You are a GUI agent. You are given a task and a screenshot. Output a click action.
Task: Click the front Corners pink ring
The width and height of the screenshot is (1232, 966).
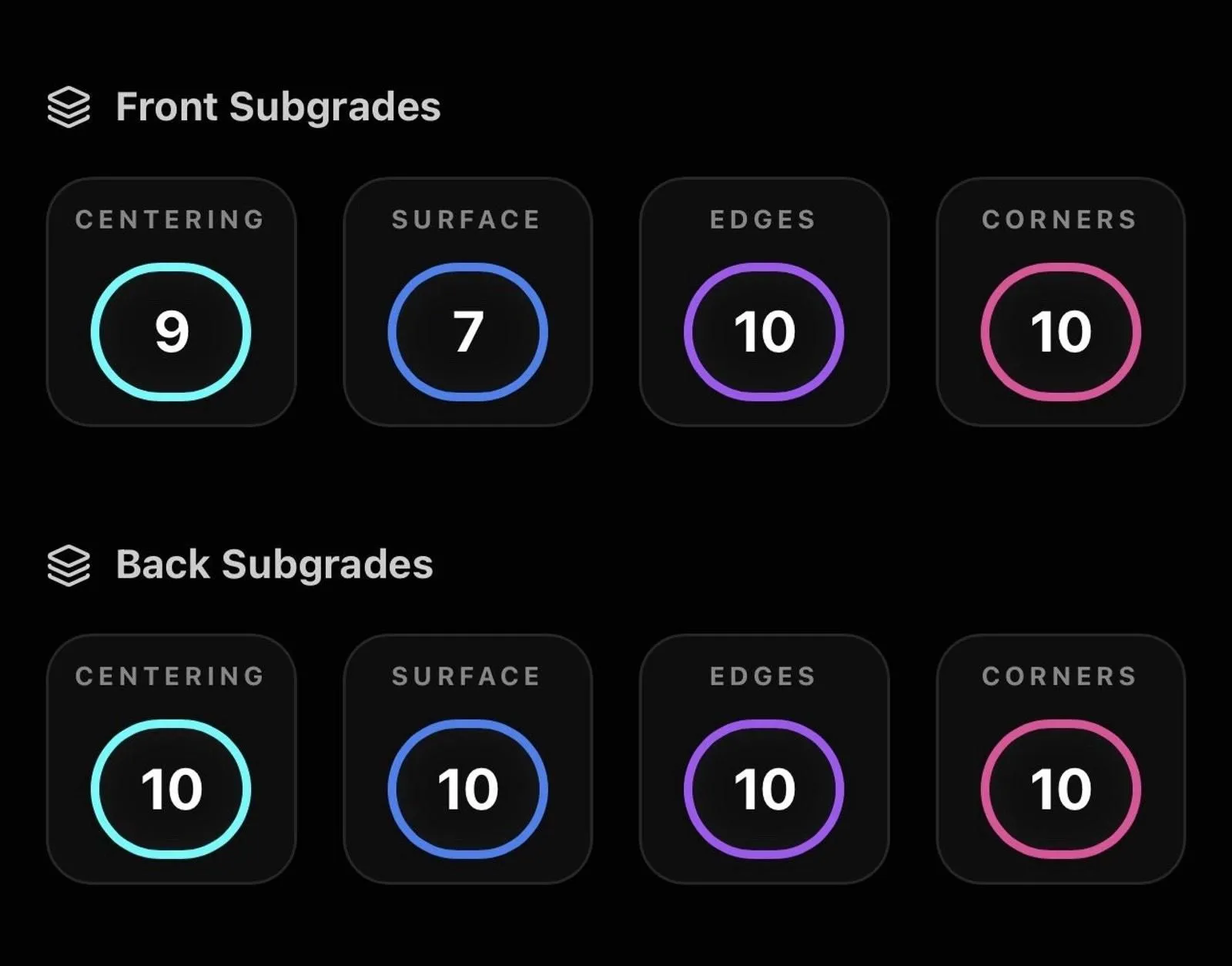click(x=1061, y=332)
